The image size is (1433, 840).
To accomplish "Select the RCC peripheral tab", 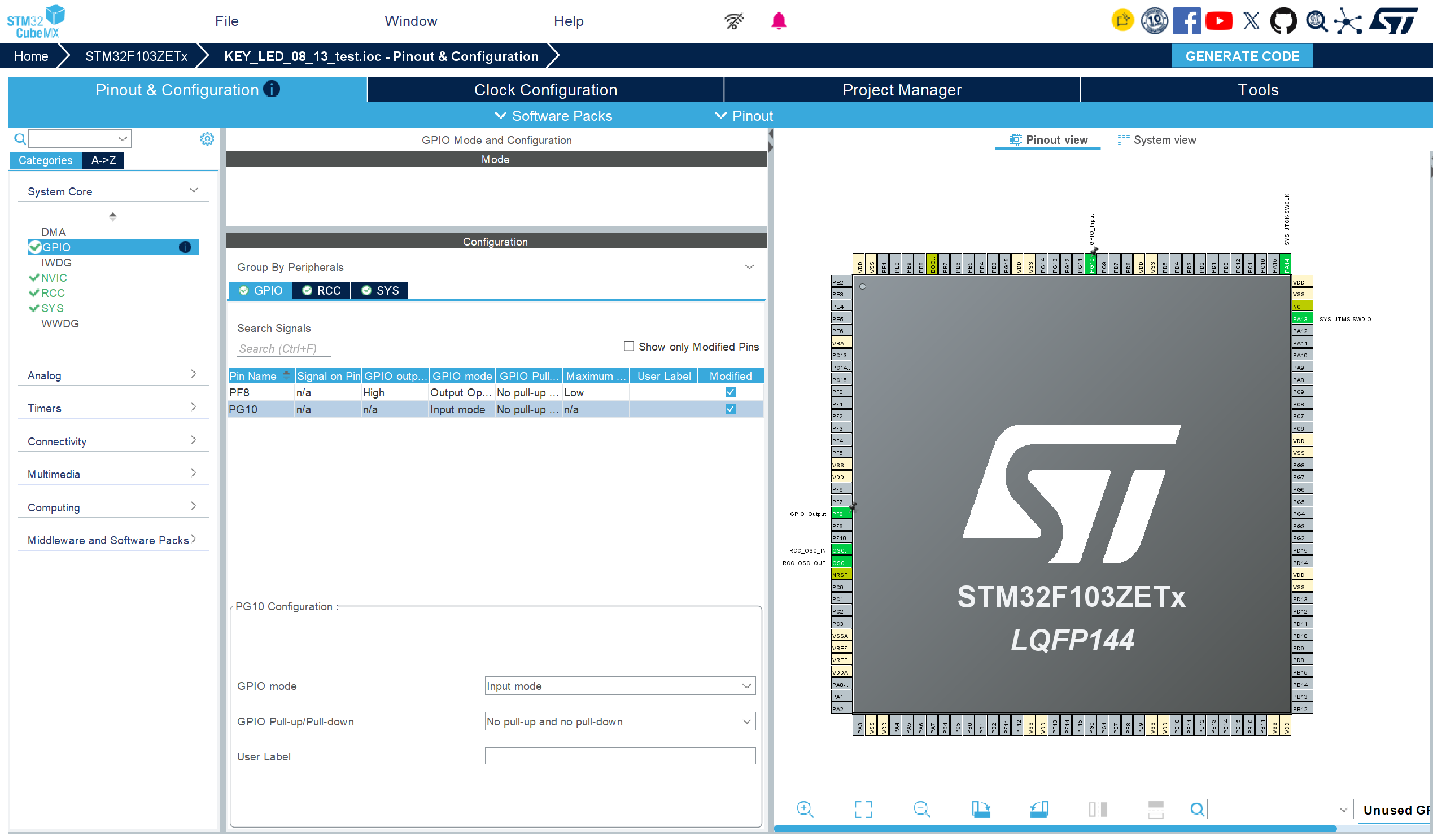I will (x=321, y=291).
